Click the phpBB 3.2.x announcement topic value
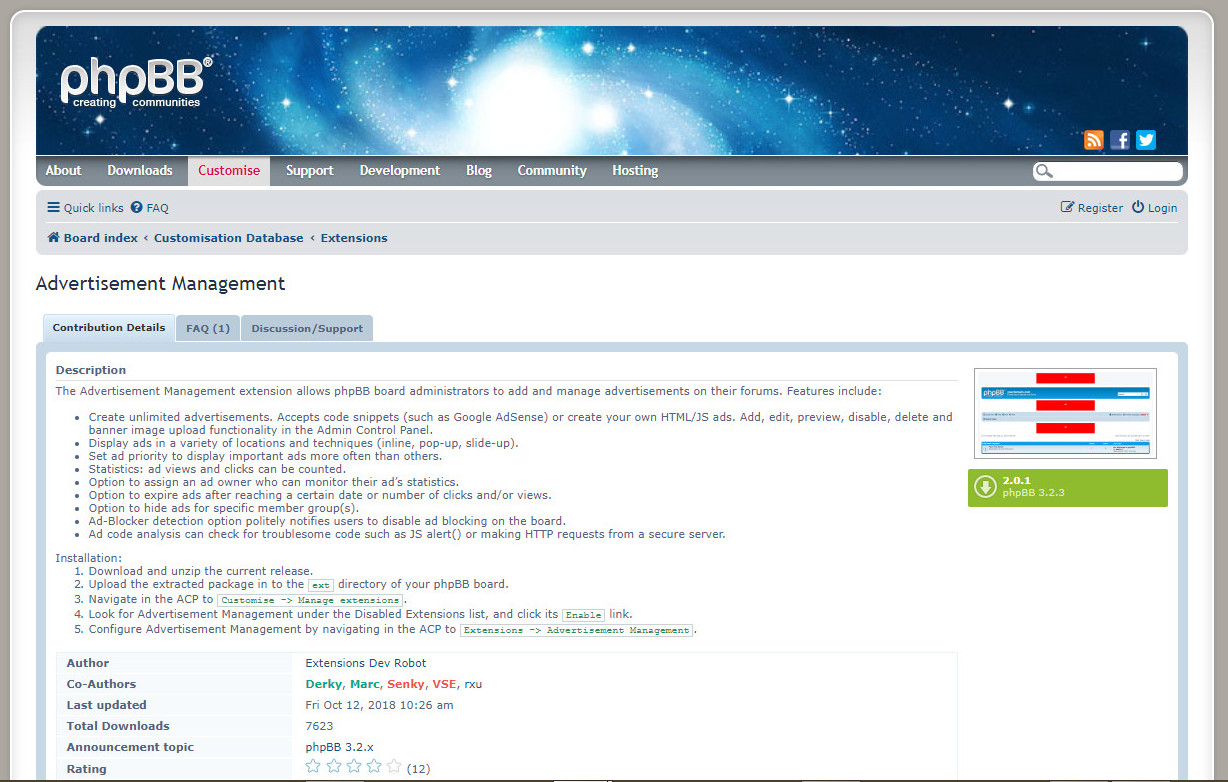The image size is (1228, 782). click(x=339, y=747)
